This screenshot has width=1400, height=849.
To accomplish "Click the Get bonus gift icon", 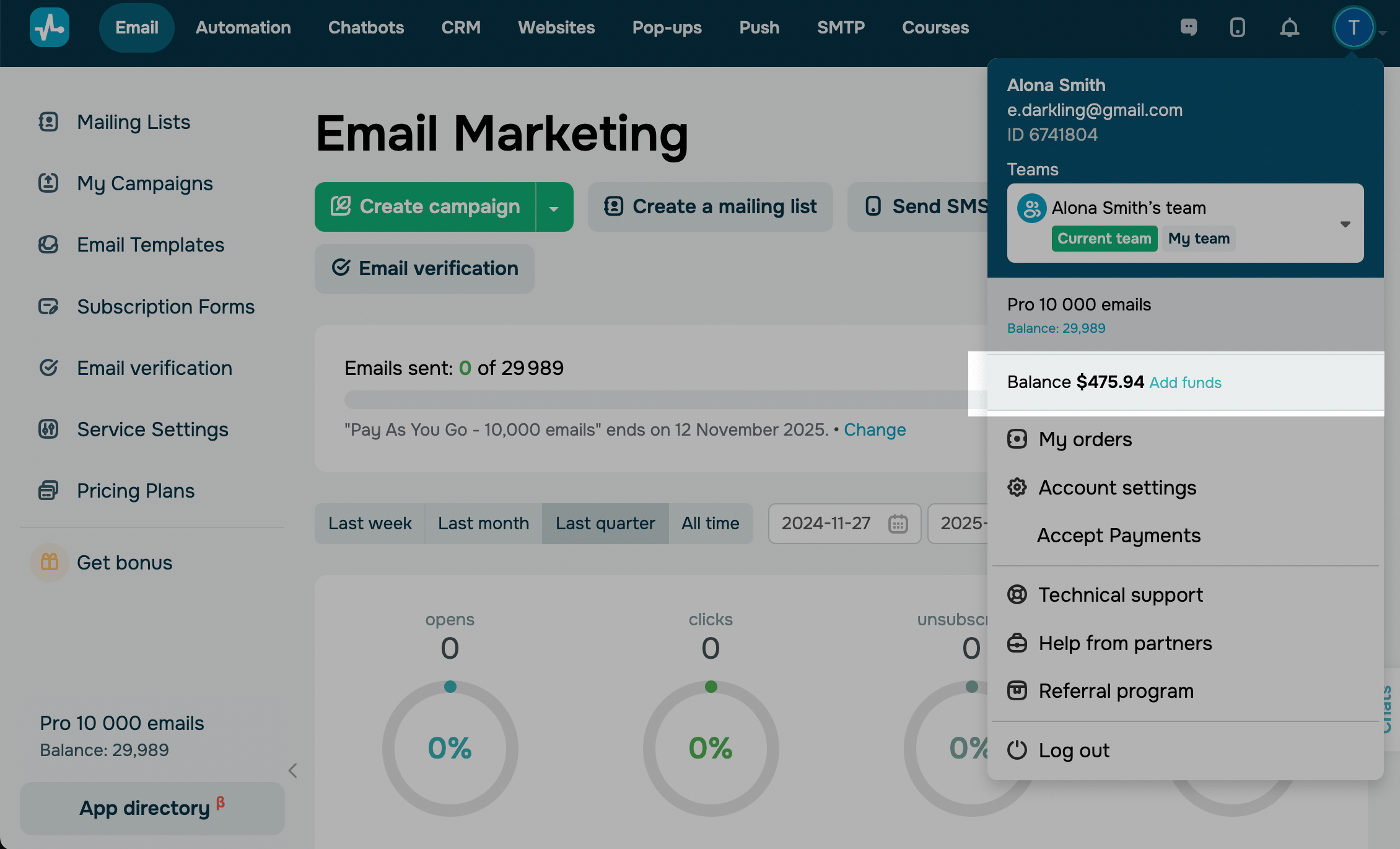I will tap(50, 562).
